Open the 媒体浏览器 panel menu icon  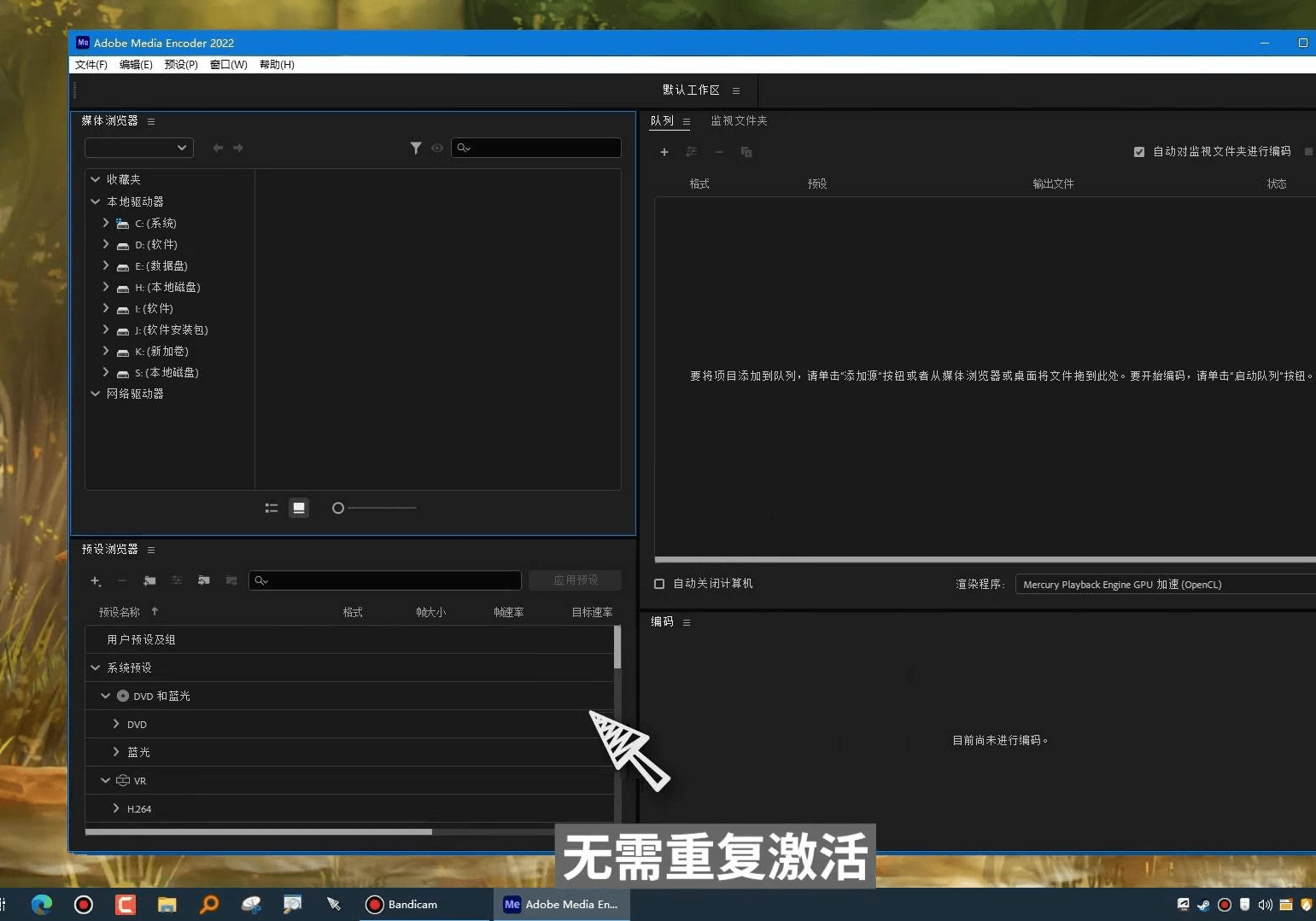151,121
